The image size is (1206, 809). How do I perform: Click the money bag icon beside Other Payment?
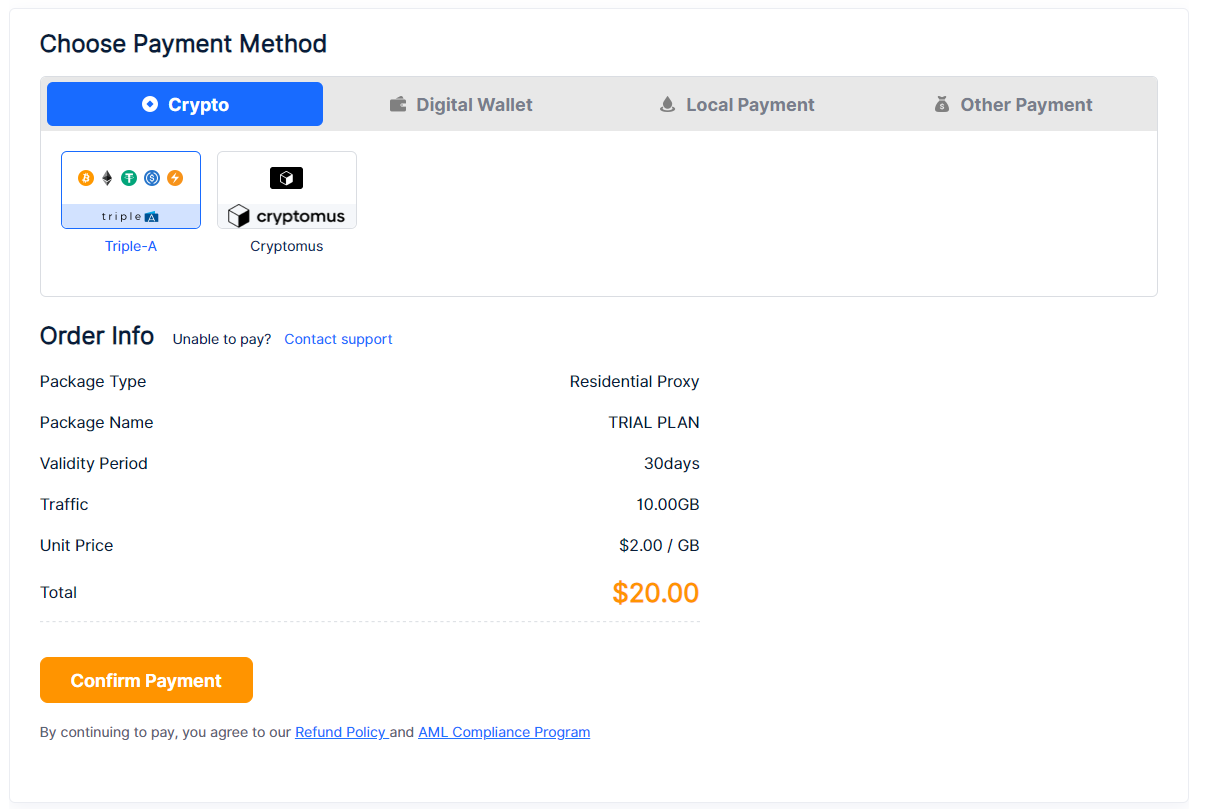click(x=941, y=104)
